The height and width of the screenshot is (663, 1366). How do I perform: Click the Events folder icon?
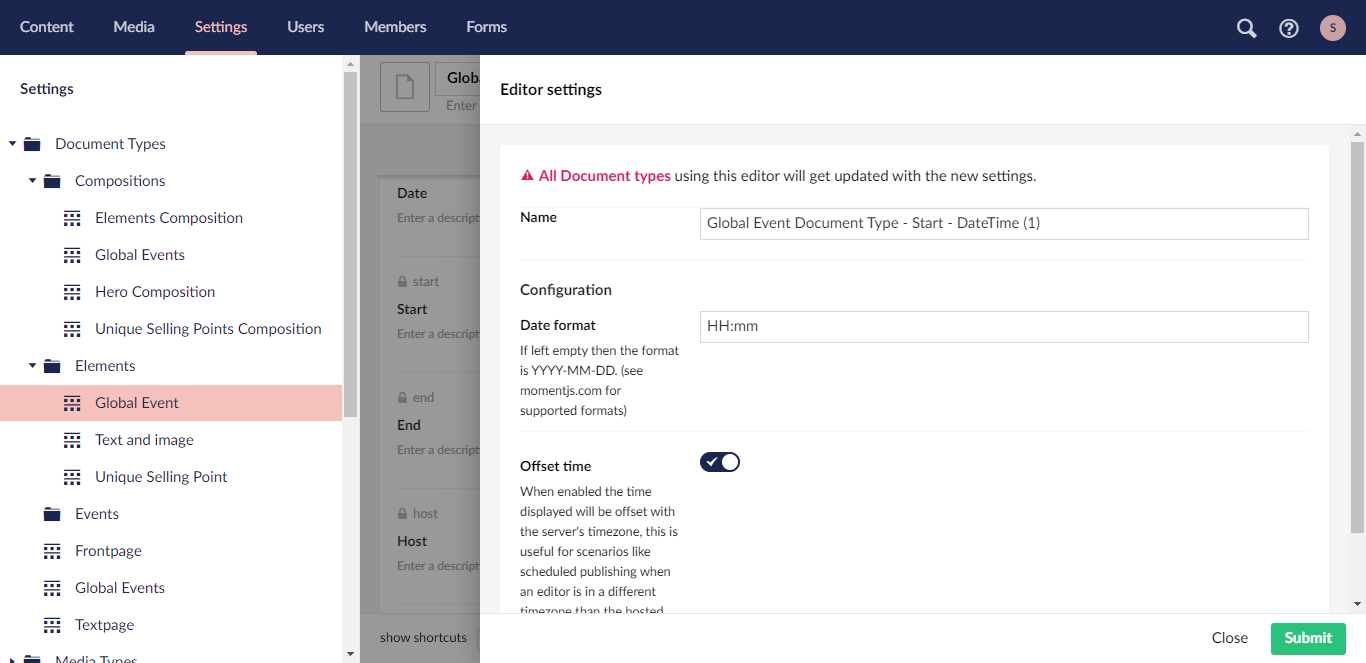coord(52,514)
